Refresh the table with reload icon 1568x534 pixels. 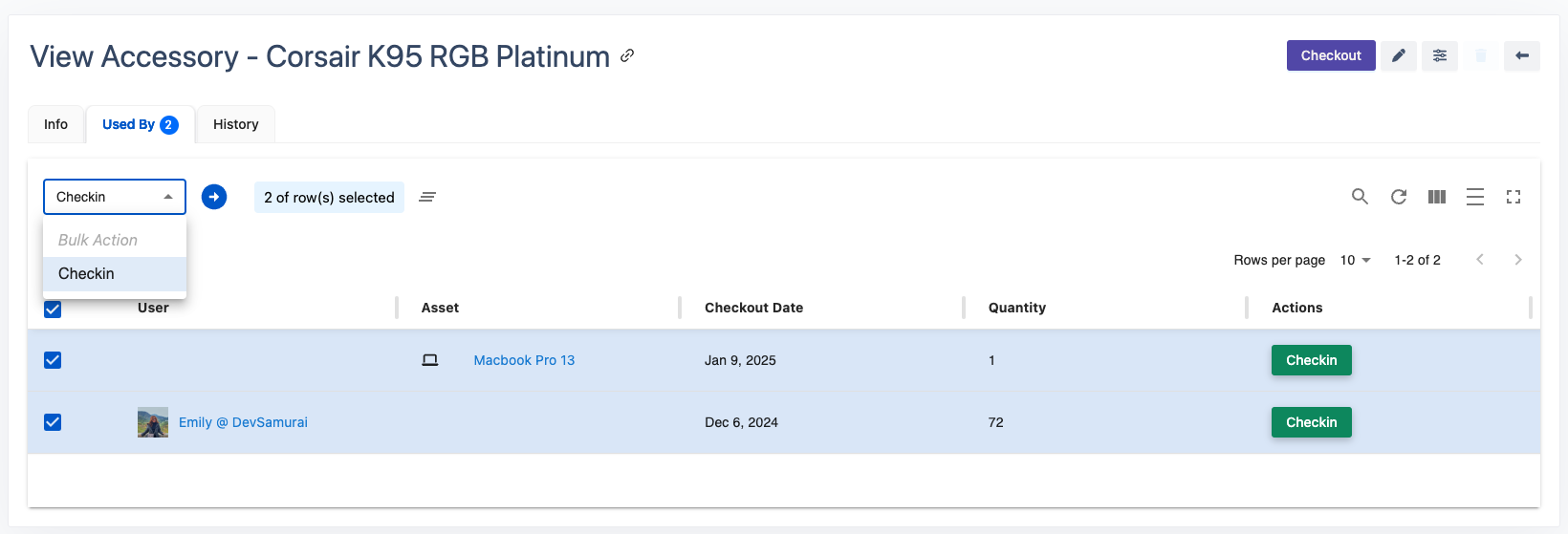coord(1398,197)
